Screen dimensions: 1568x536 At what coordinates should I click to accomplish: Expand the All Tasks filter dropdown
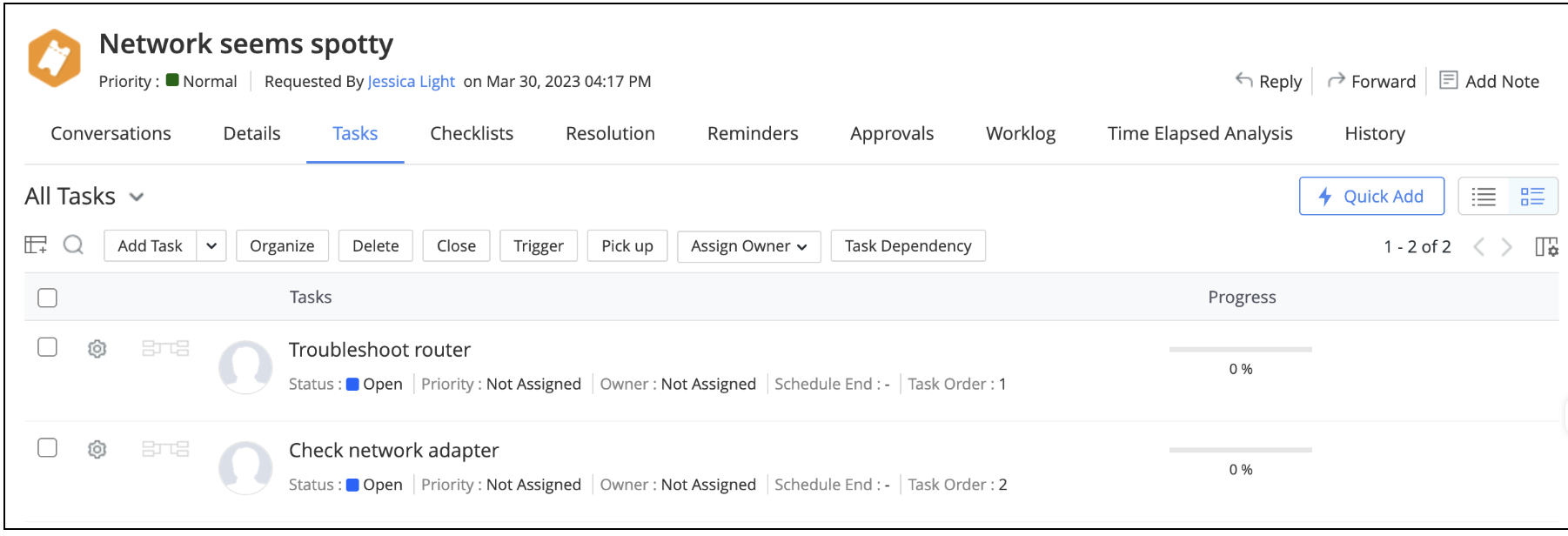[x=137, y=198]
